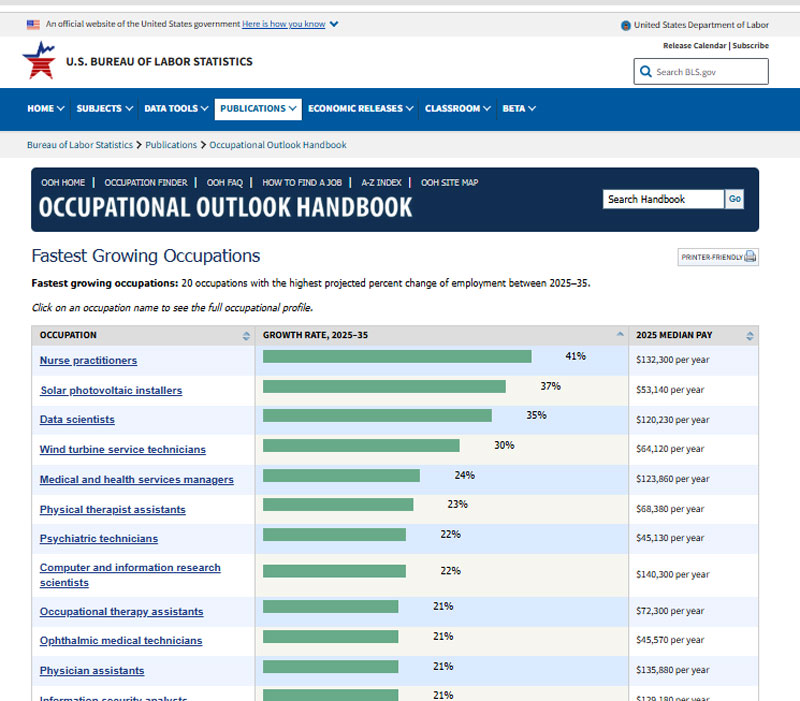Open Bureau of Labor Statistics breadcrumb link
This screenshot has height=701, width=800.
(x=80, y=145)
